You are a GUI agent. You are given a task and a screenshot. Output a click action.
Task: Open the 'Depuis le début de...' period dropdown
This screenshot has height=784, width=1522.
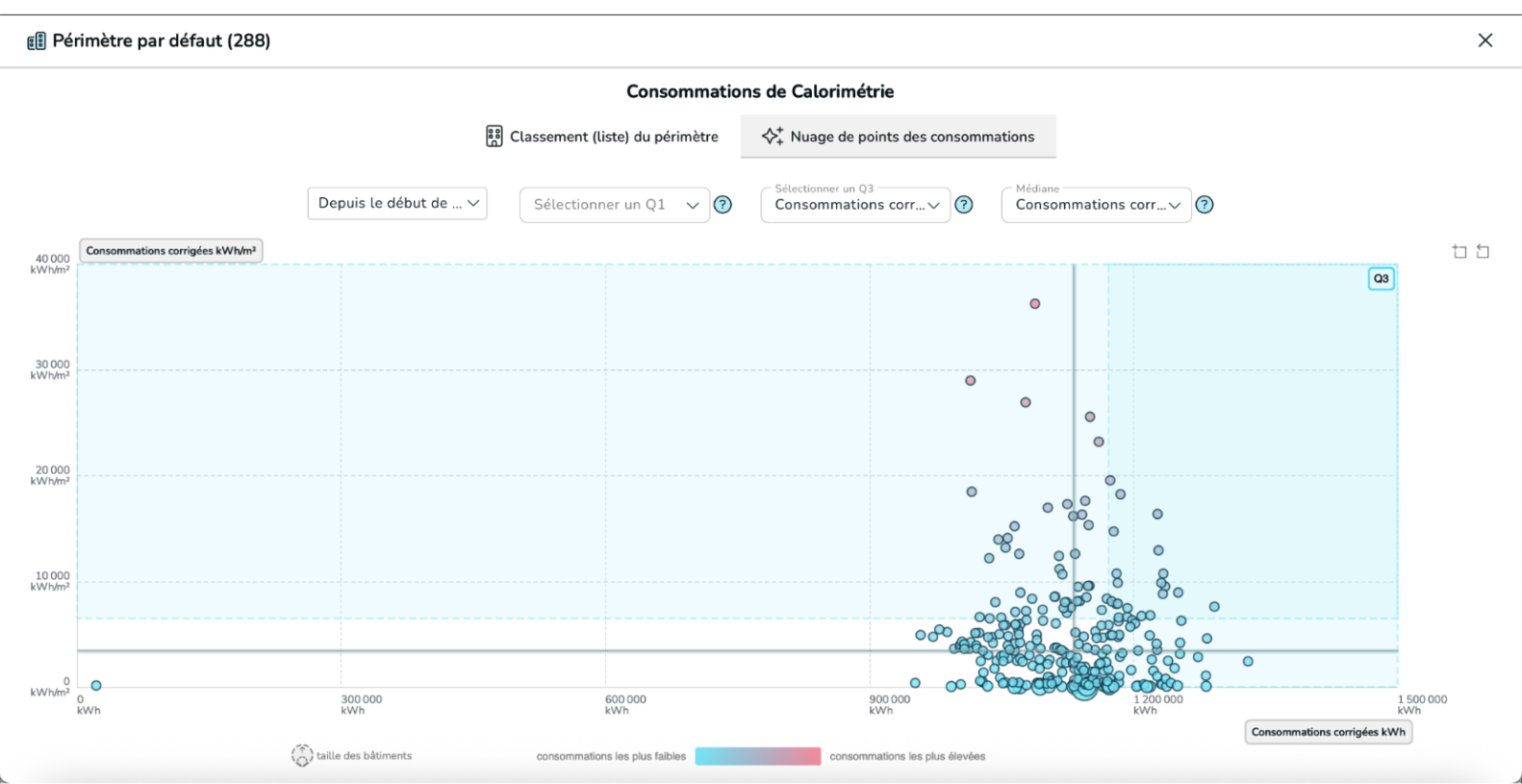coord(397,204)
